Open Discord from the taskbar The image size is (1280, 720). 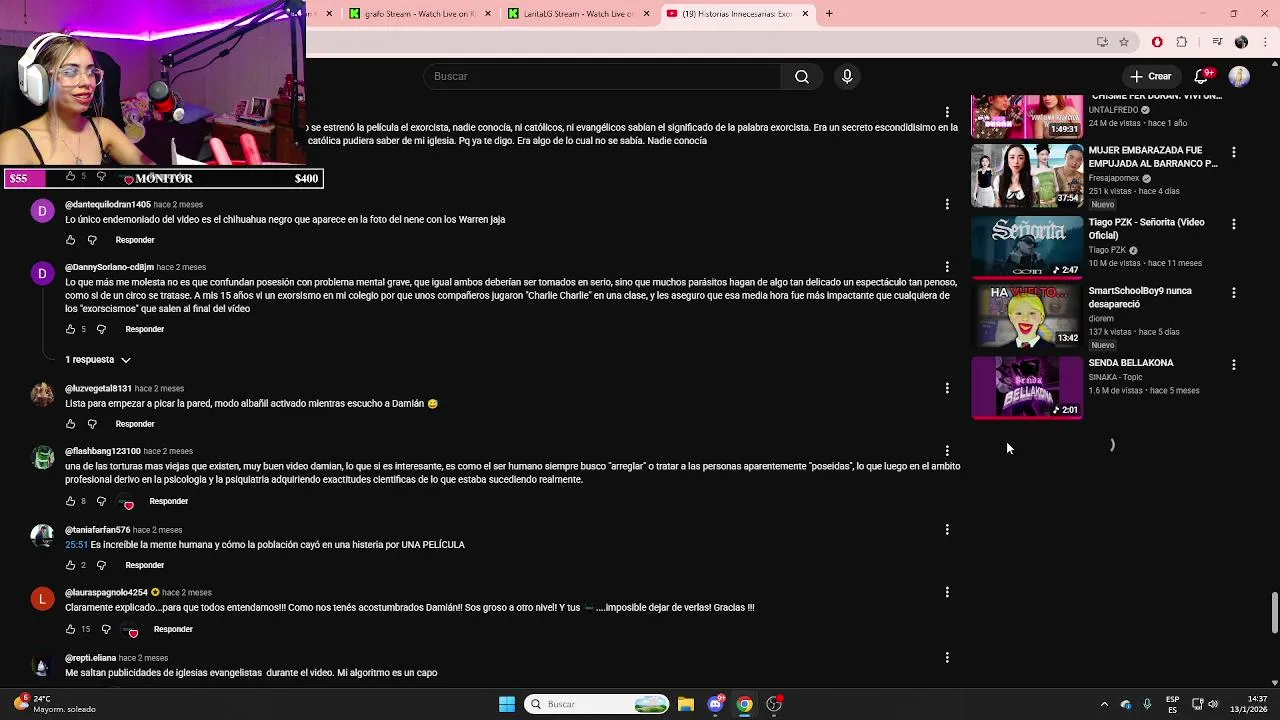click(x=715, y=704)
